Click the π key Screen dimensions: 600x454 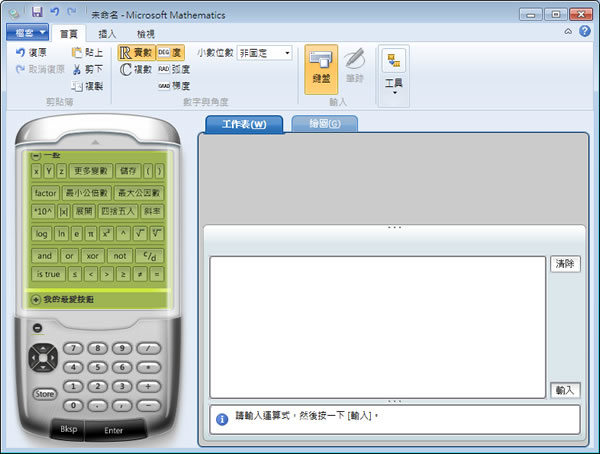(x=91, y=234)
